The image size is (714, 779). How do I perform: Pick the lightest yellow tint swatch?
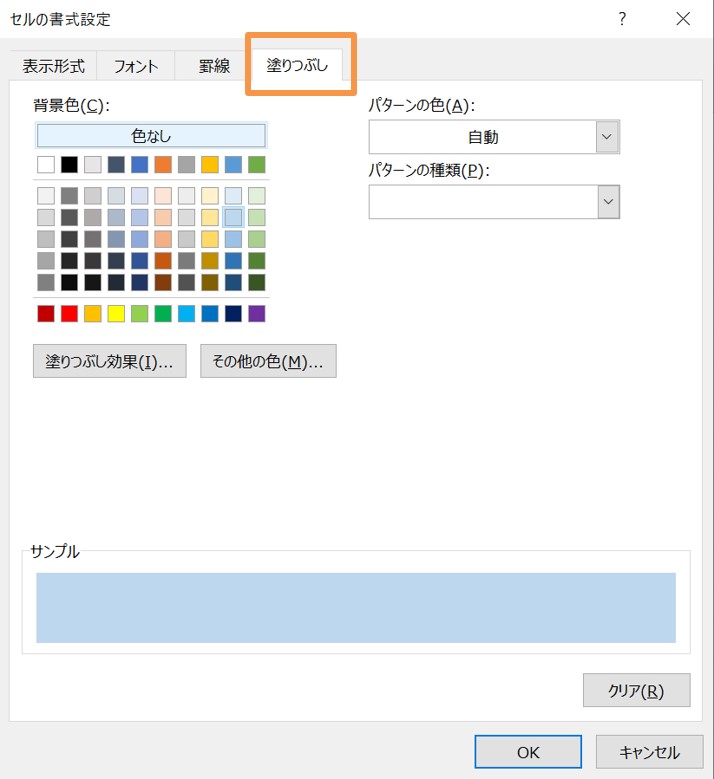(210, 195)
